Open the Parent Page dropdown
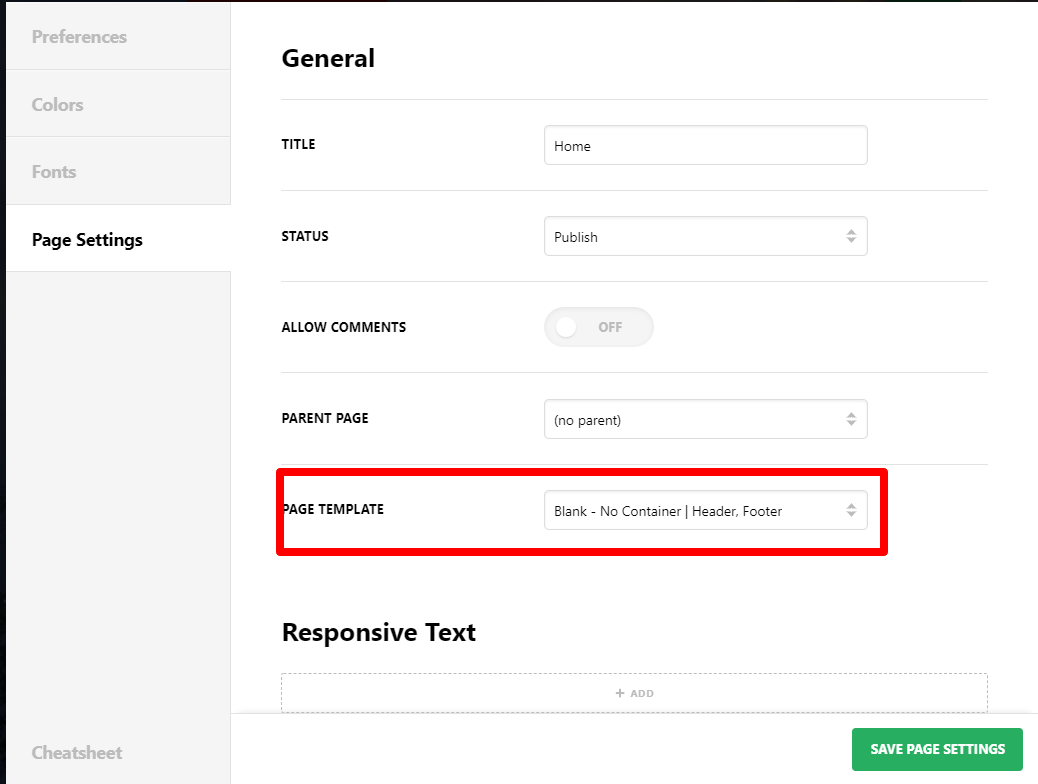 pyautogui.click(x=706, y=419)
